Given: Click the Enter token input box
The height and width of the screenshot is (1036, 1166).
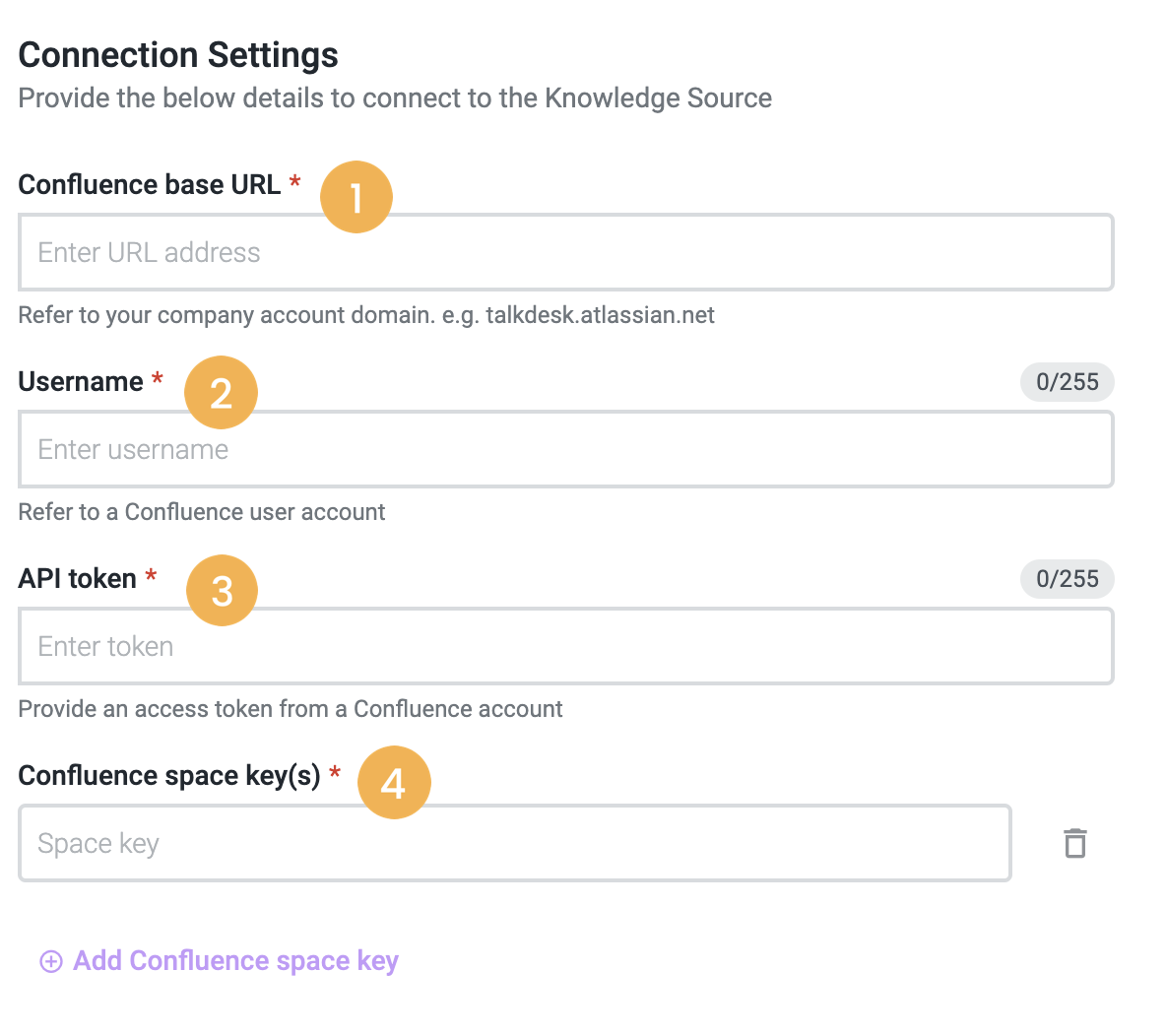Looking at the screenshot, I should pyautogui.click(x=565, y=646).
